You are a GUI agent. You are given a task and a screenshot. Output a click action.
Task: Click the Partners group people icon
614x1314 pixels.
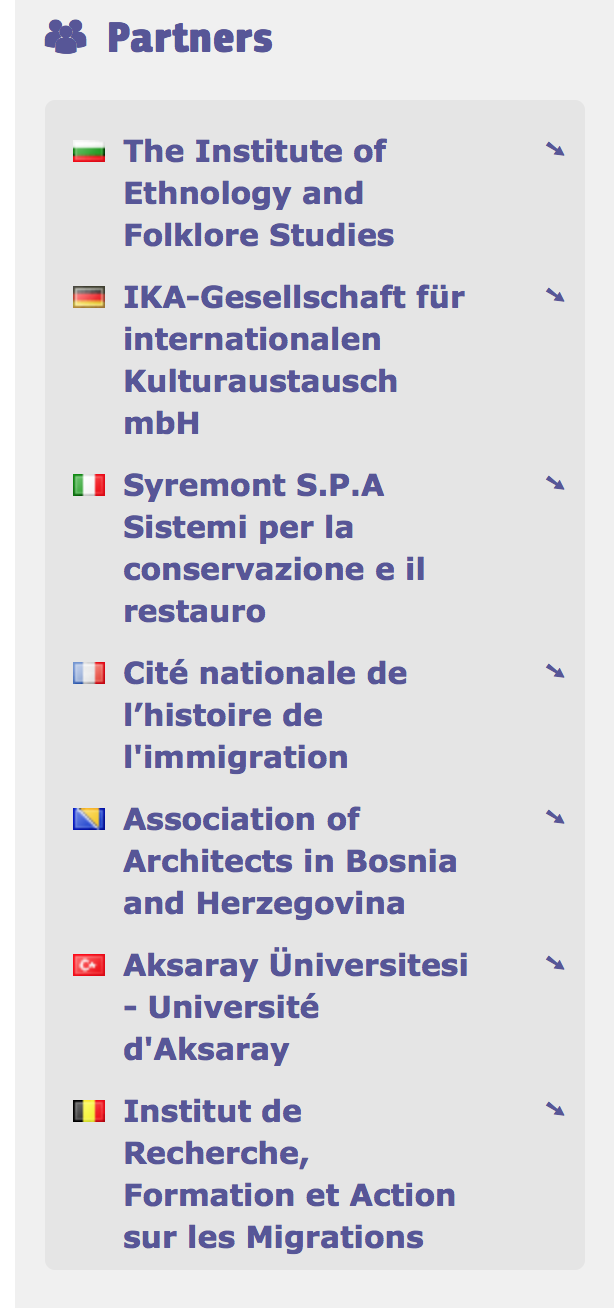click(x=65, y=38)
